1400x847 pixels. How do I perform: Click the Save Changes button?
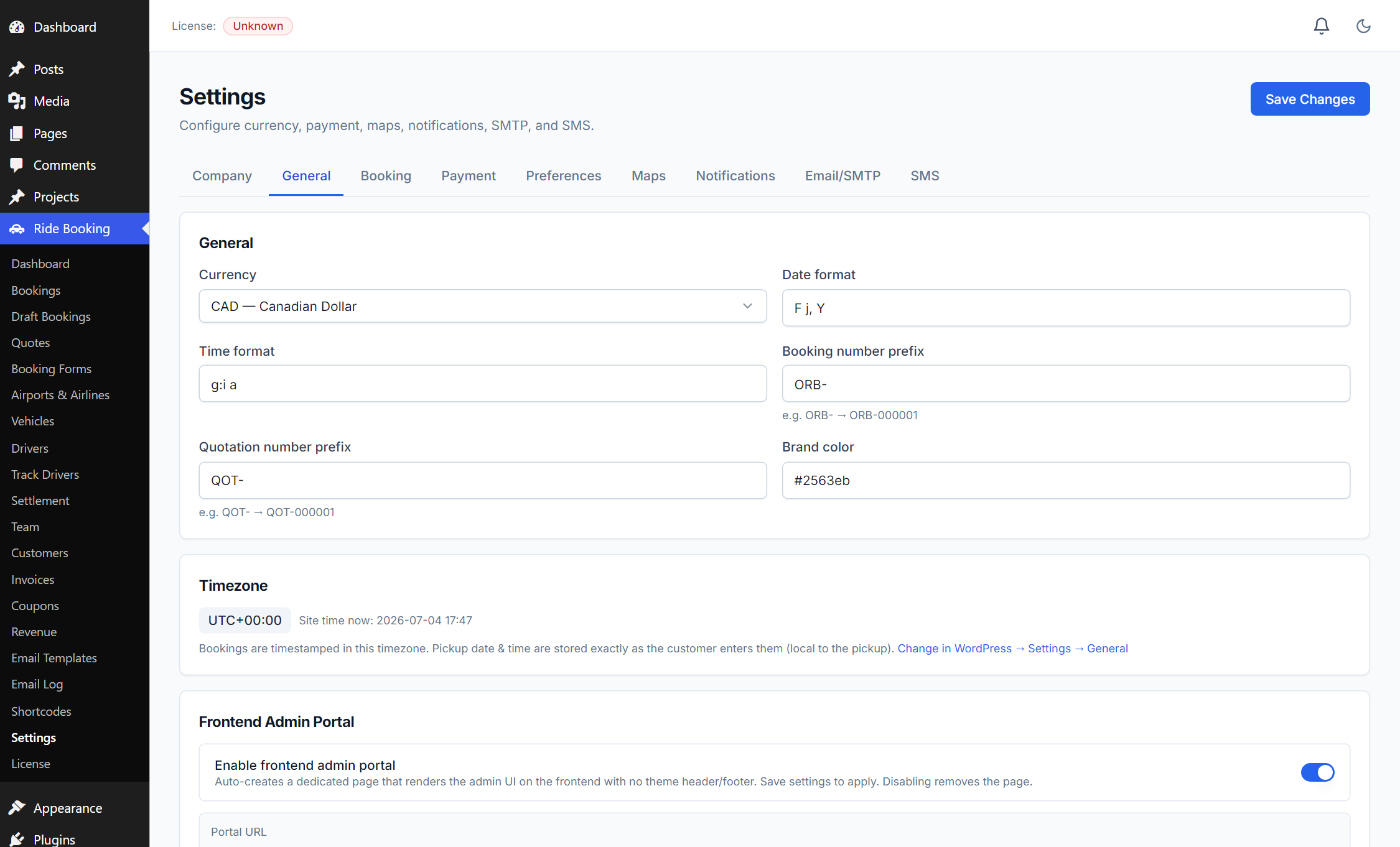(x=1310, y=99)
